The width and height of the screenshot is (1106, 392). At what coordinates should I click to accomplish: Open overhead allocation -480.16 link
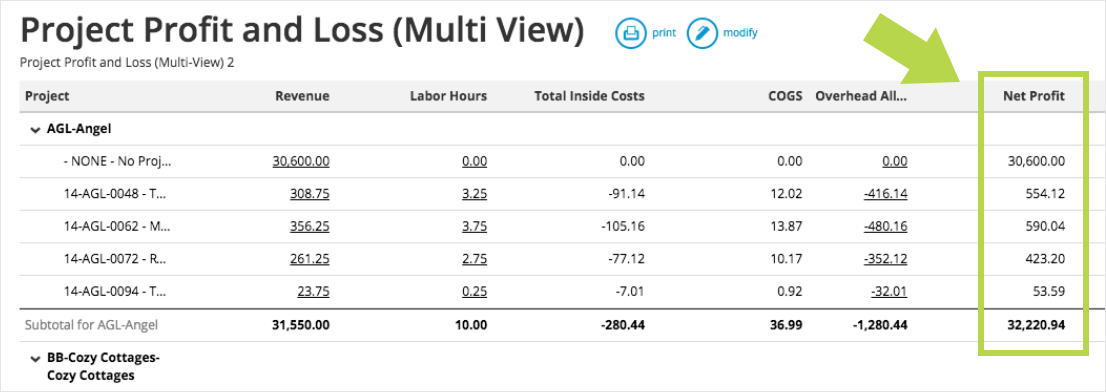(x=885, y=226)
